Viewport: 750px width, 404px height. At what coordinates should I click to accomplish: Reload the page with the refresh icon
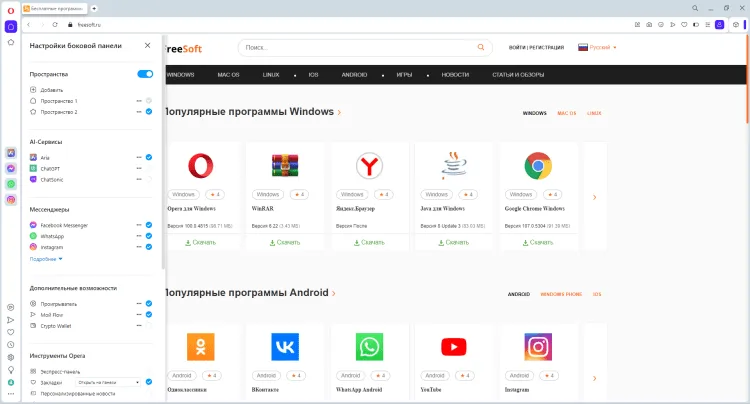tap(55, 24)
